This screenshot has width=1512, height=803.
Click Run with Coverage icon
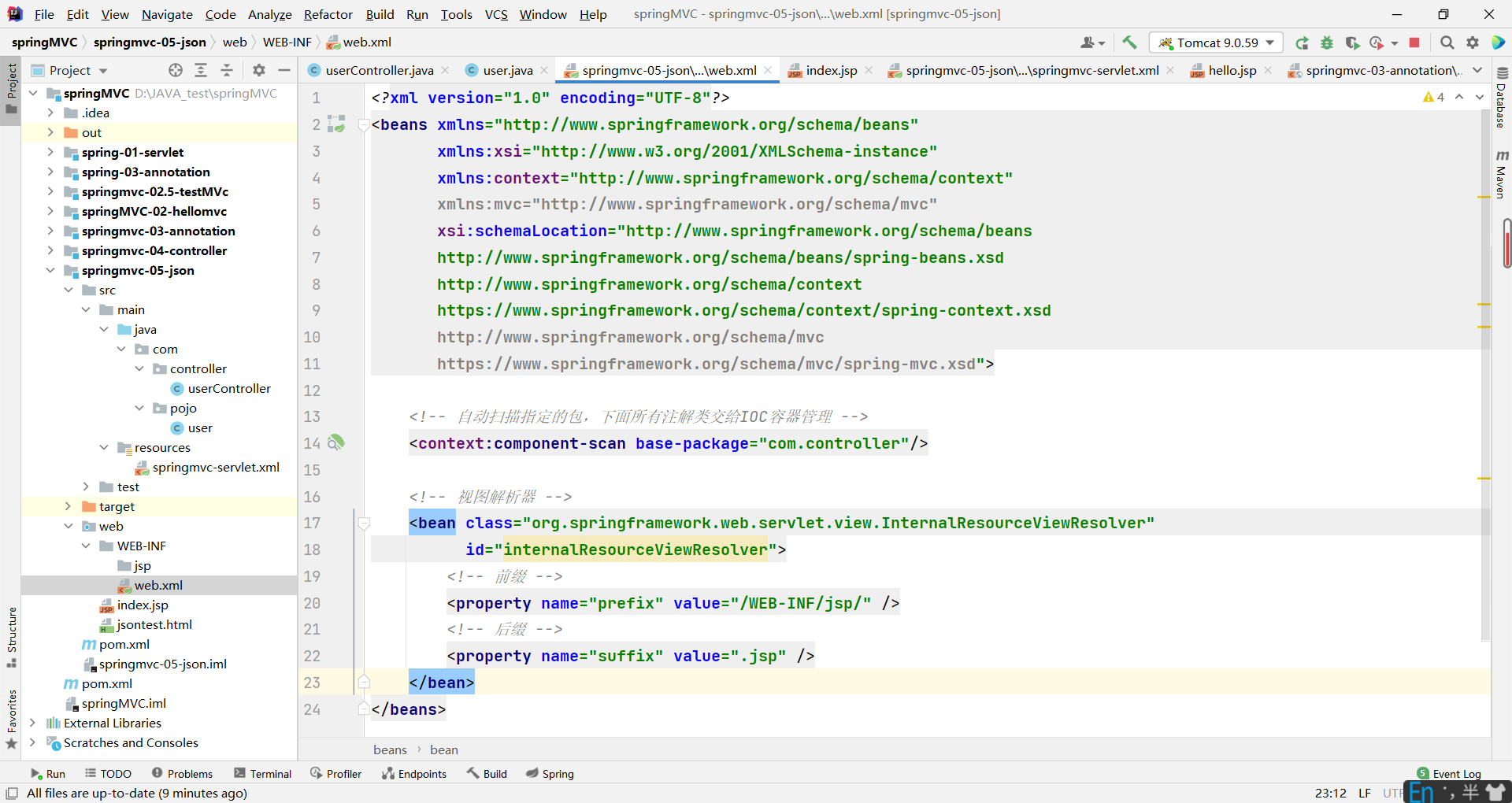pyautogui.click(x=1352, y=43)
